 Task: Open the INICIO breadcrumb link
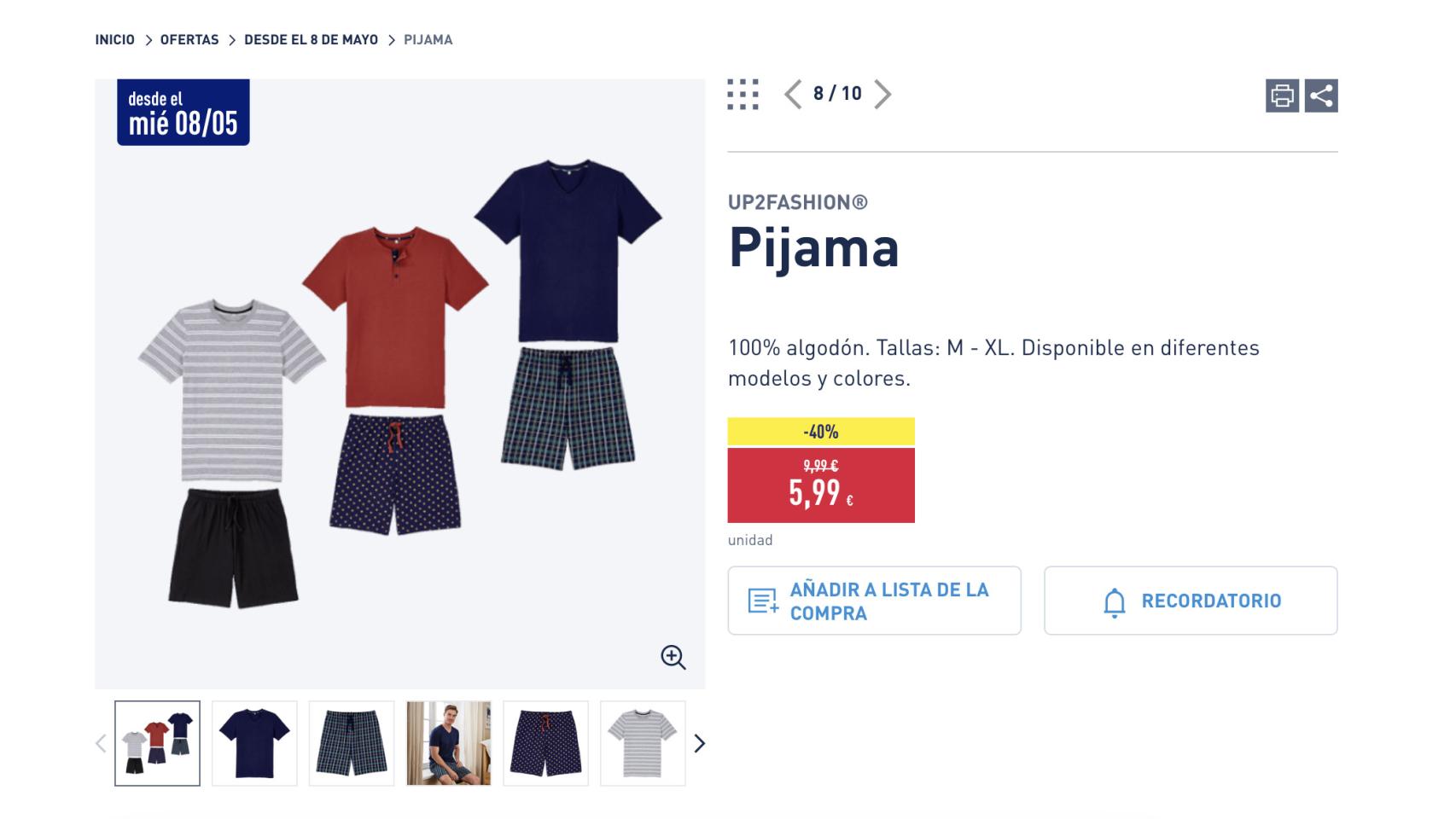point(114,39)
